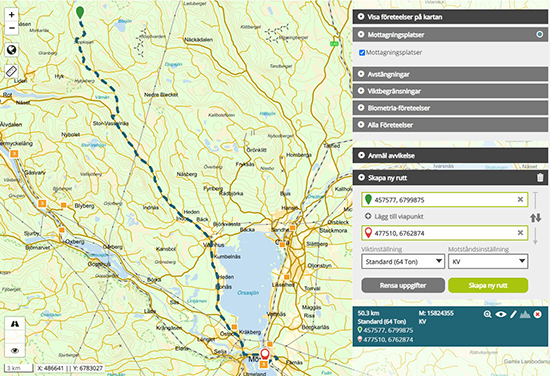Open the globe map layer icon
This screenshot has height=376, width=550.
coord(12,50)
